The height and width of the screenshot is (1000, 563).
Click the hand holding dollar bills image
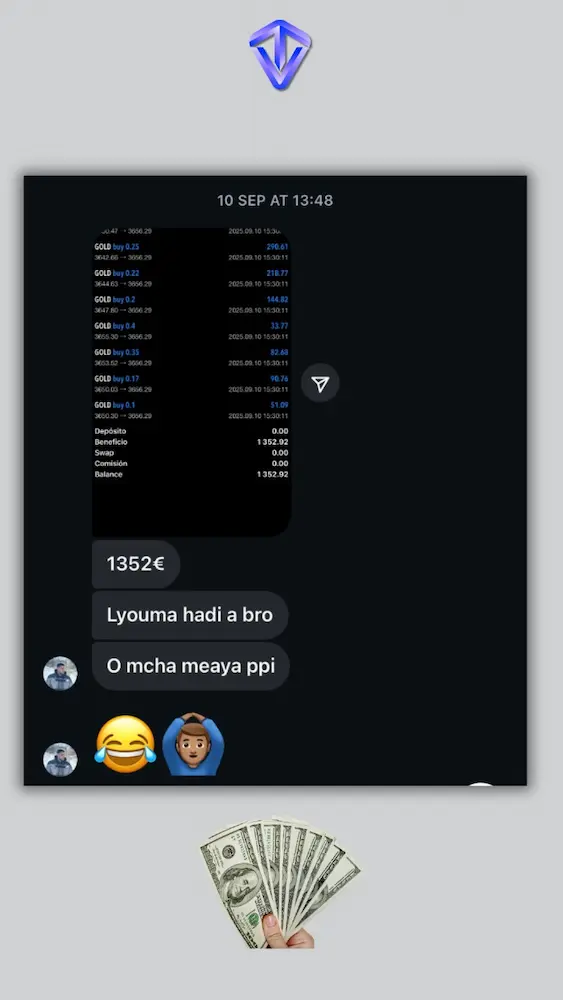coord(280,882)
